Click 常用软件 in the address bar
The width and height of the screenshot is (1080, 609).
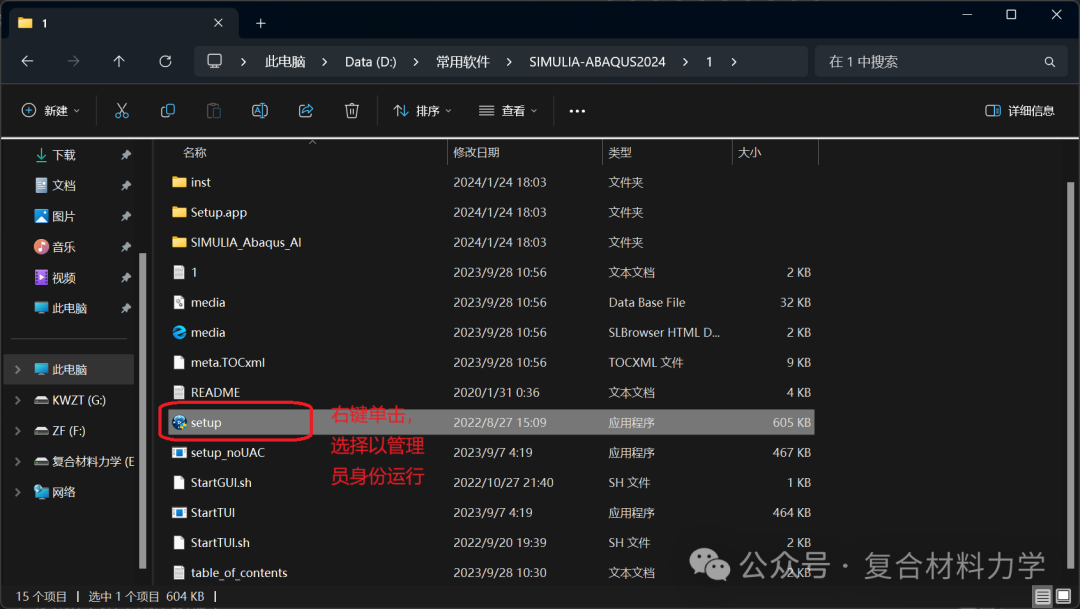tap(462, 62)
